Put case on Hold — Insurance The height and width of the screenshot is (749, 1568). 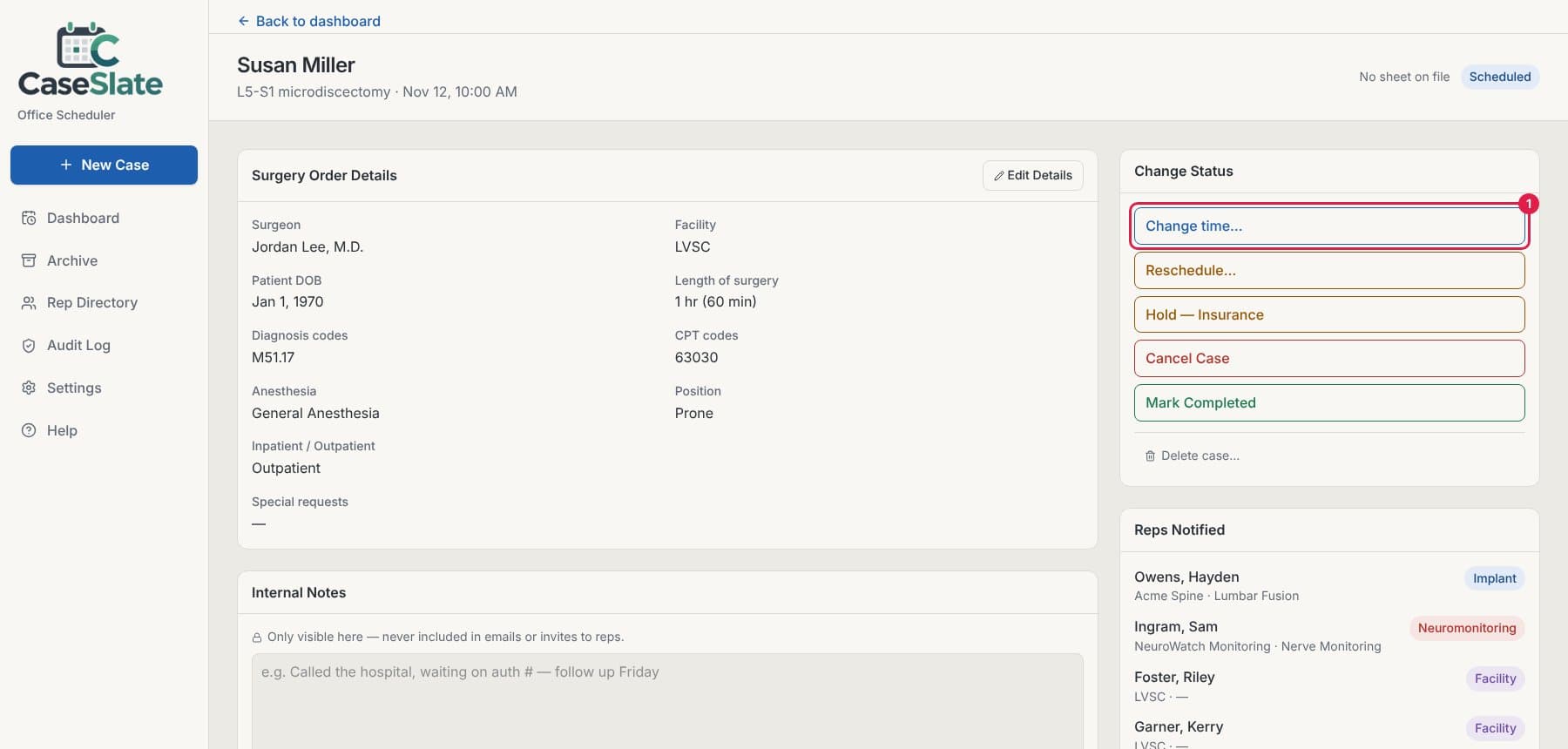coord(1329,314)
